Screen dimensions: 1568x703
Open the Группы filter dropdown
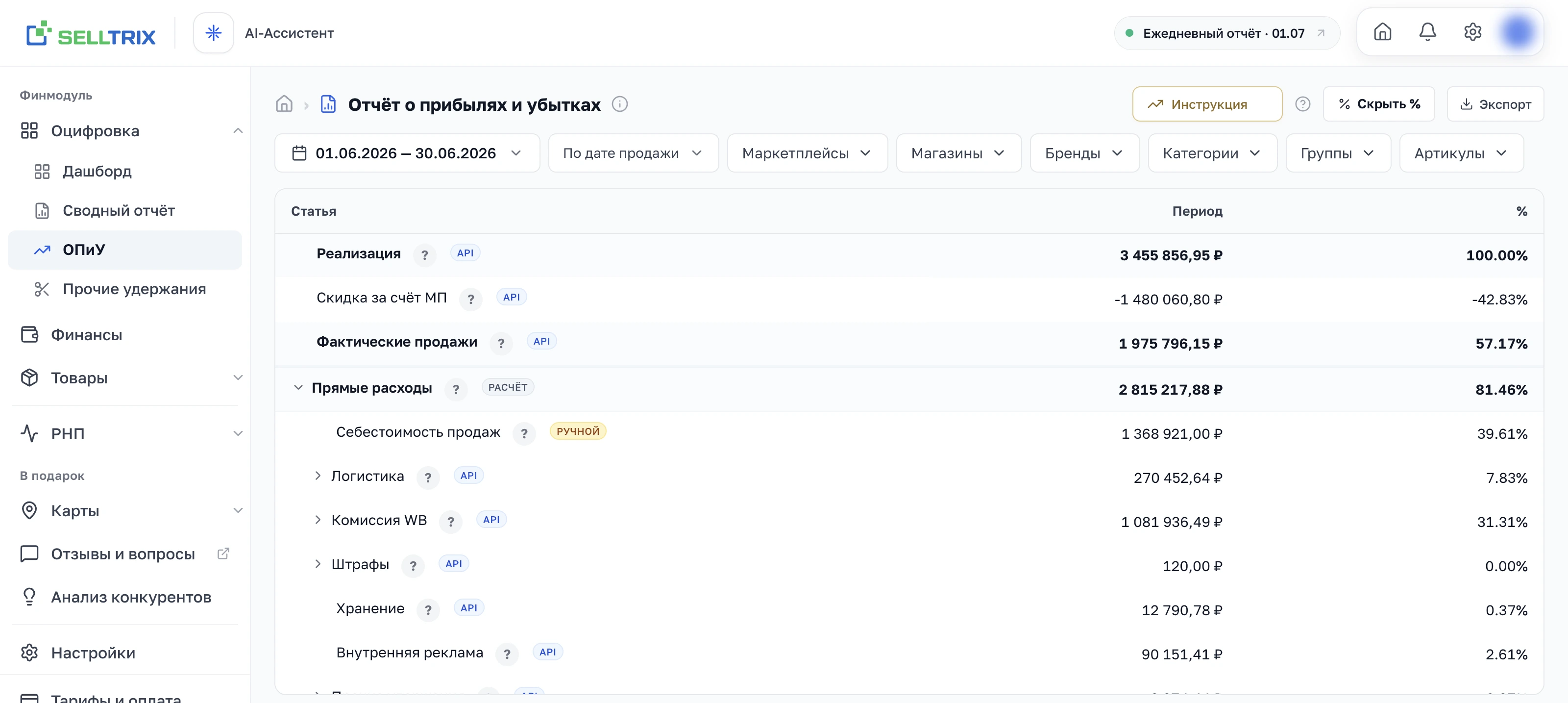1338,153
